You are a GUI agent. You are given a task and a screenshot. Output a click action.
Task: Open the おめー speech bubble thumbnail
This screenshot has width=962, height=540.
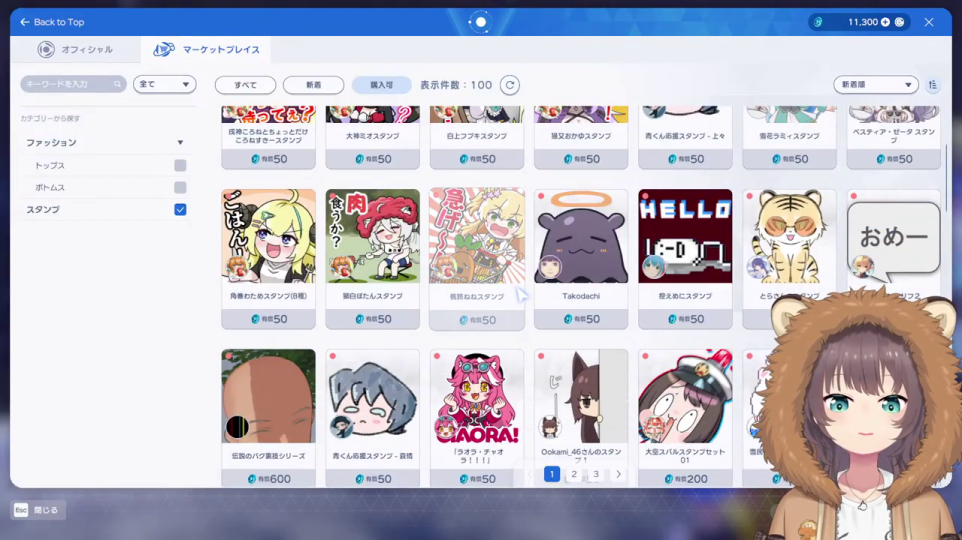(893, 236)
